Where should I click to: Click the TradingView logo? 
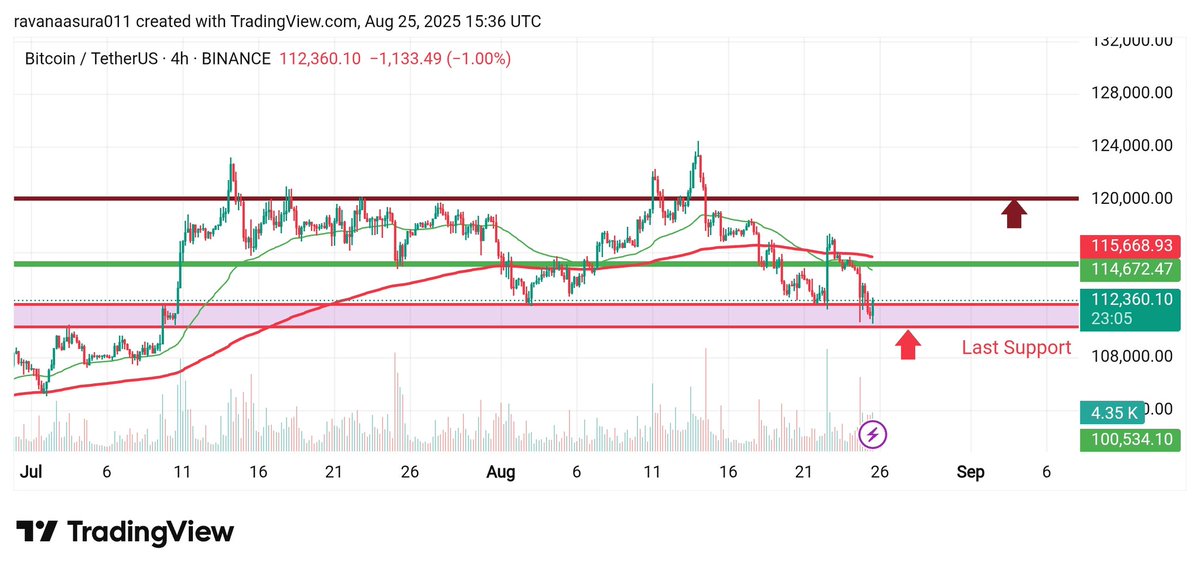[x=125, y=532]
